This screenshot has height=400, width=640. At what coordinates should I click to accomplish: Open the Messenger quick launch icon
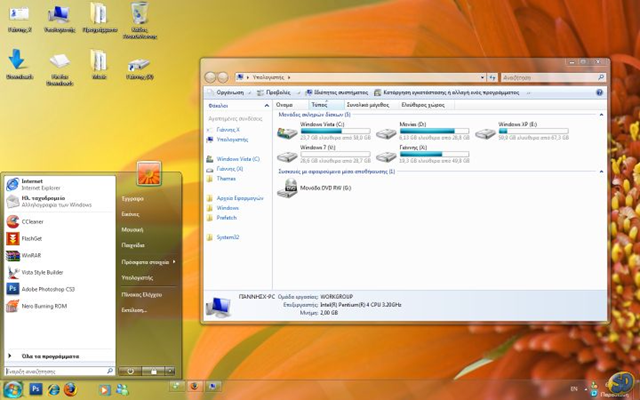tap(122, 390)
